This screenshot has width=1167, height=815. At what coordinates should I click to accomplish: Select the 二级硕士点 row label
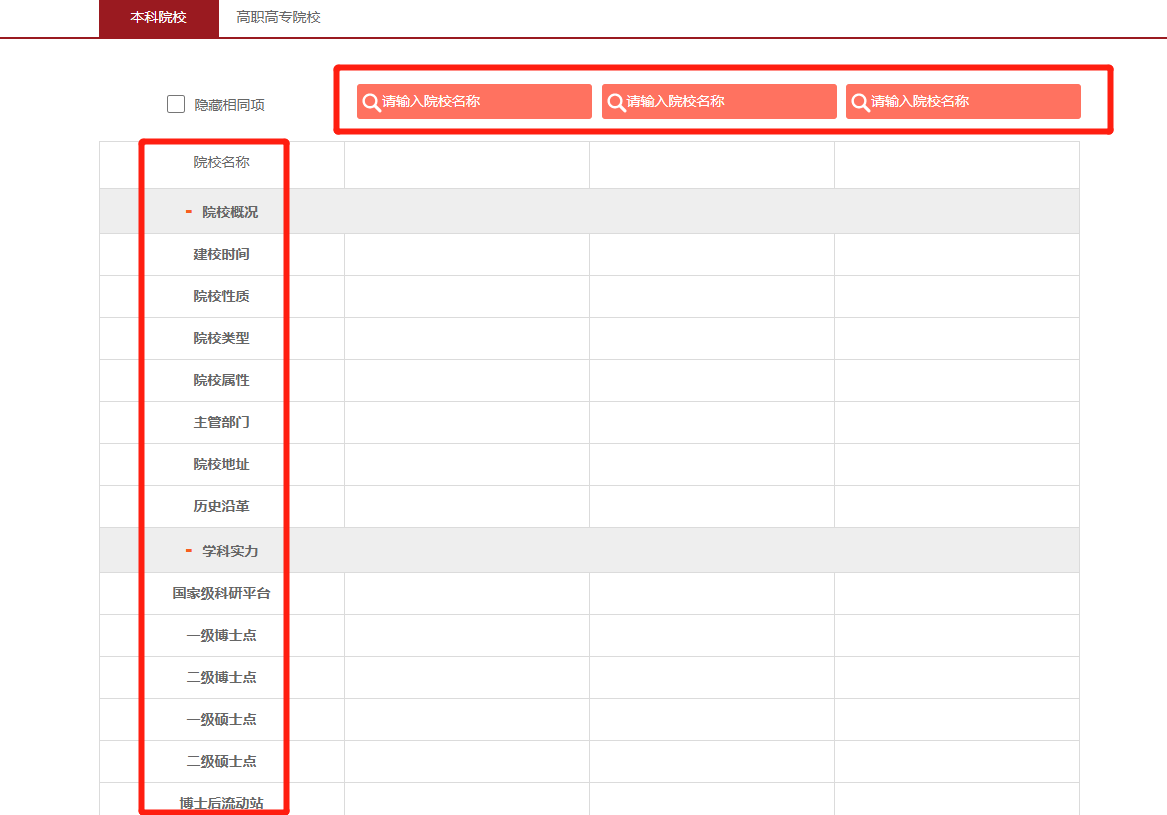(x=221, y=762)
